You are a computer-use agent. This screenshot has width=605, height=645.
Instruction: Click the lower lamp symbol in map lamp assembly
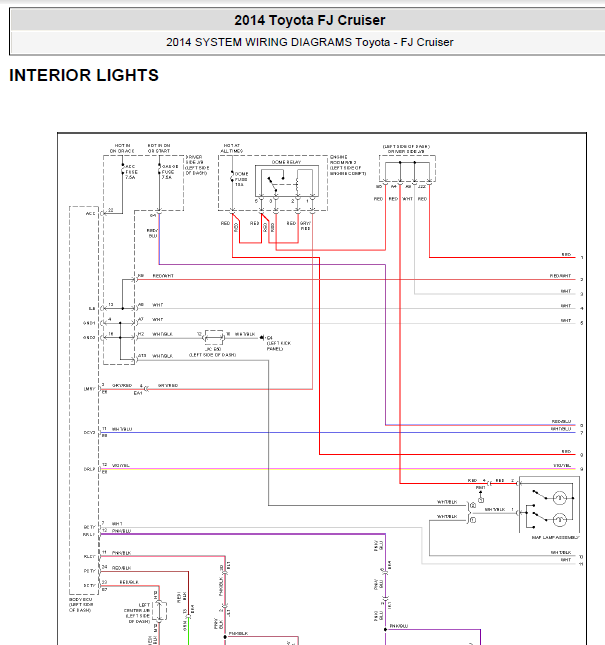(559, 520)
